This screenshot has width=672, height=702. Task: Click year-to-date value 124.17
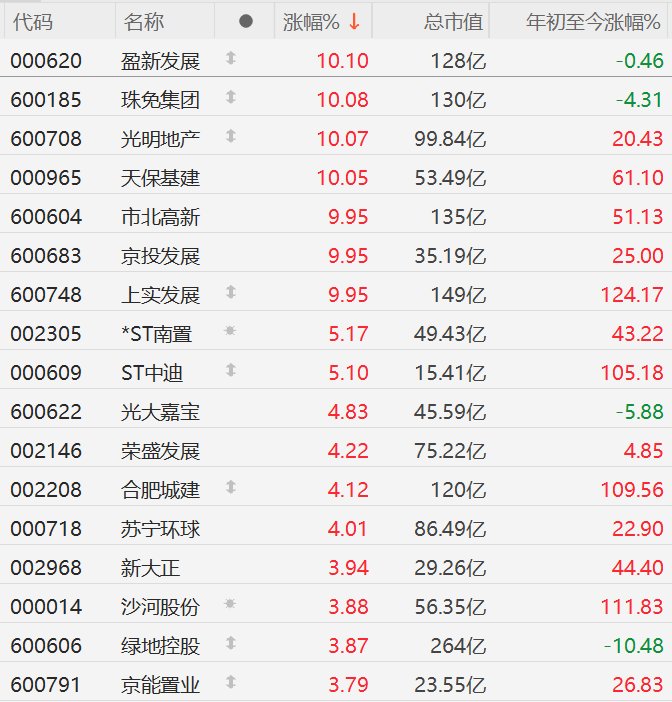632,295
